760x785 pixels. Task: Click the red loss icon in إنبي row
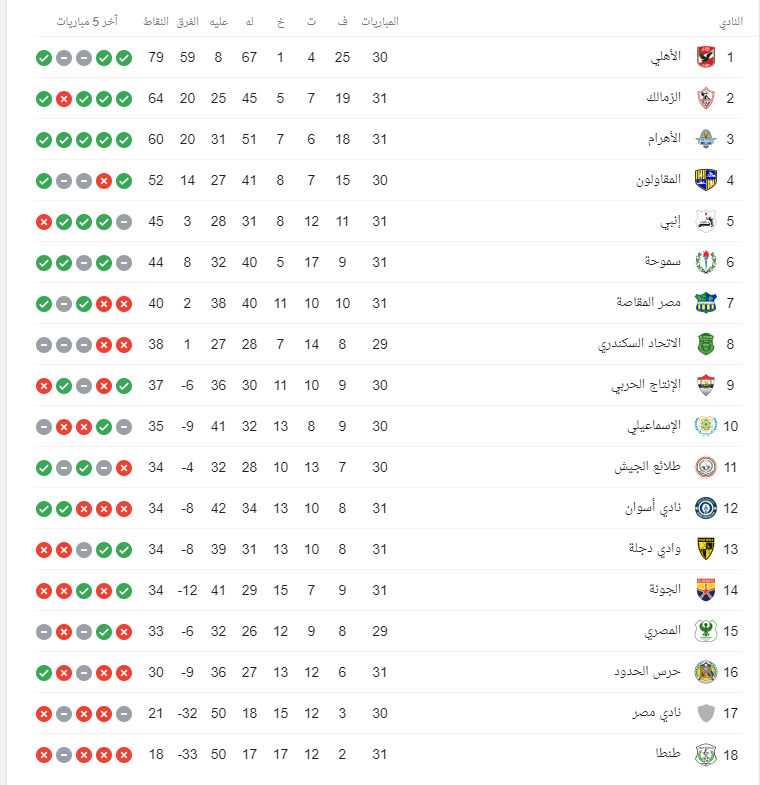pos(43,222)
